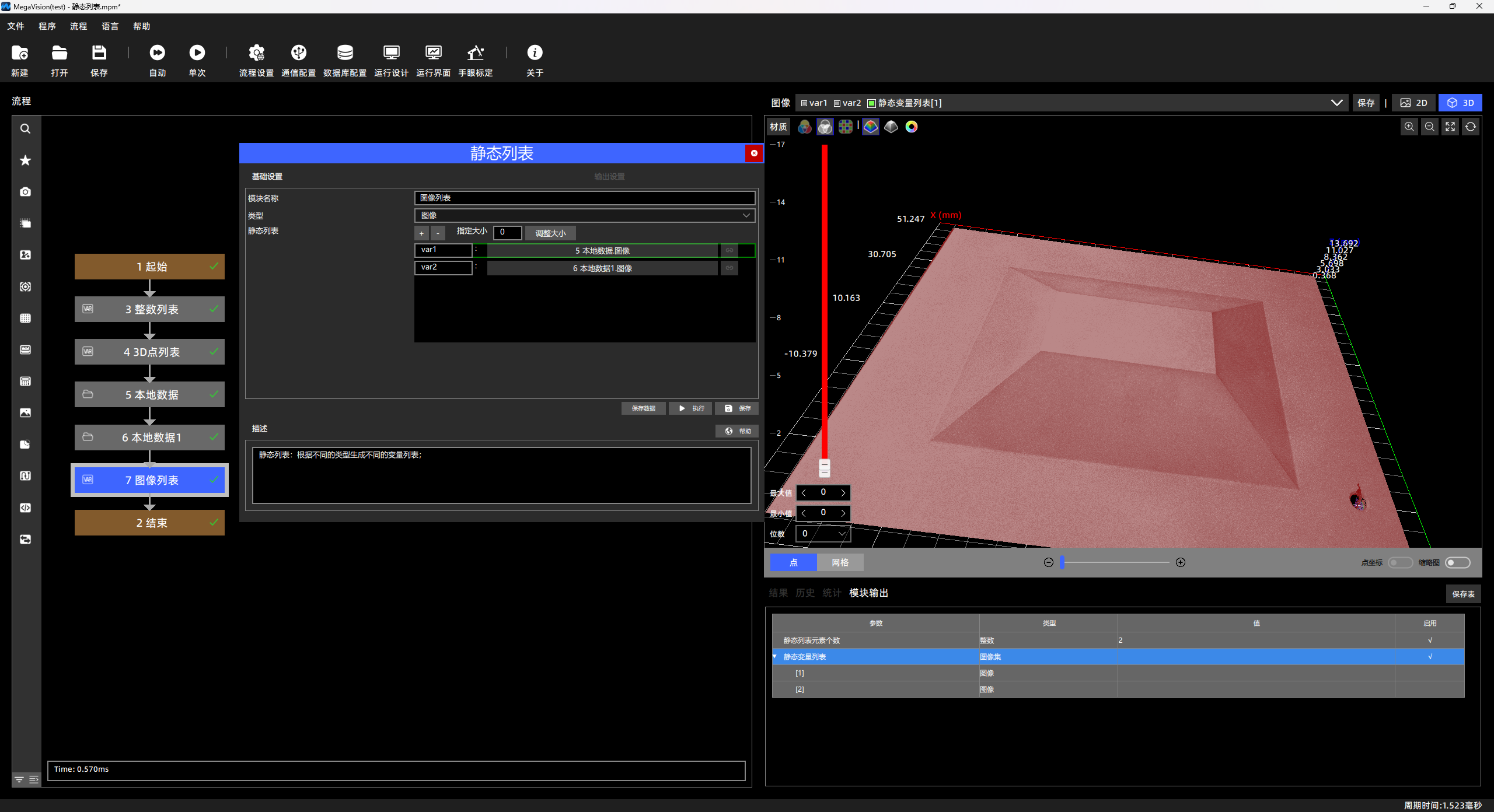Click the 关于 (About) info icon
Image resolution: width=1494 pixels, height=812 pixels.
click(x=535, y=53)
